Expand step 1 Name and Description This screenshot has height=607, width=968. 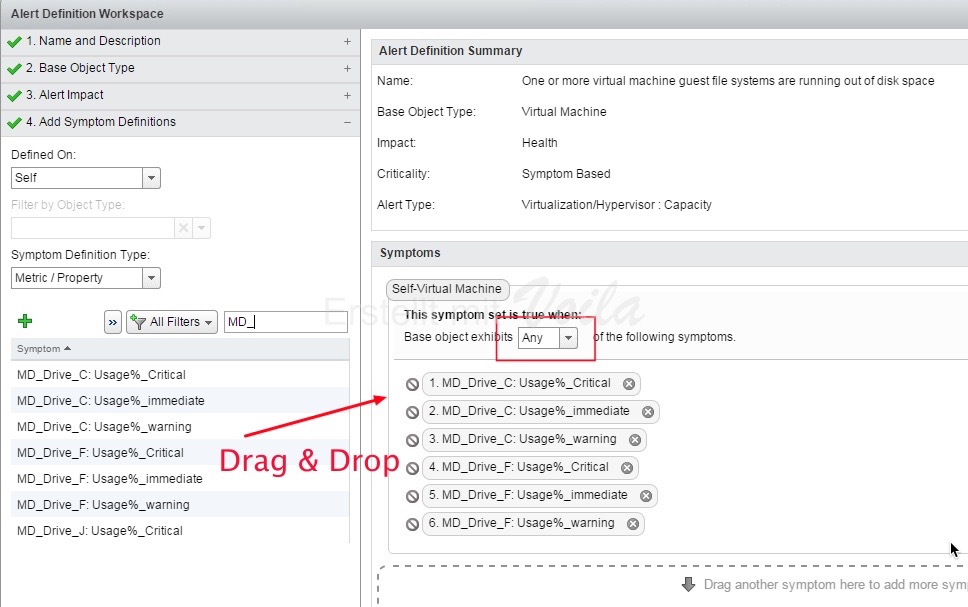[347, 42]
